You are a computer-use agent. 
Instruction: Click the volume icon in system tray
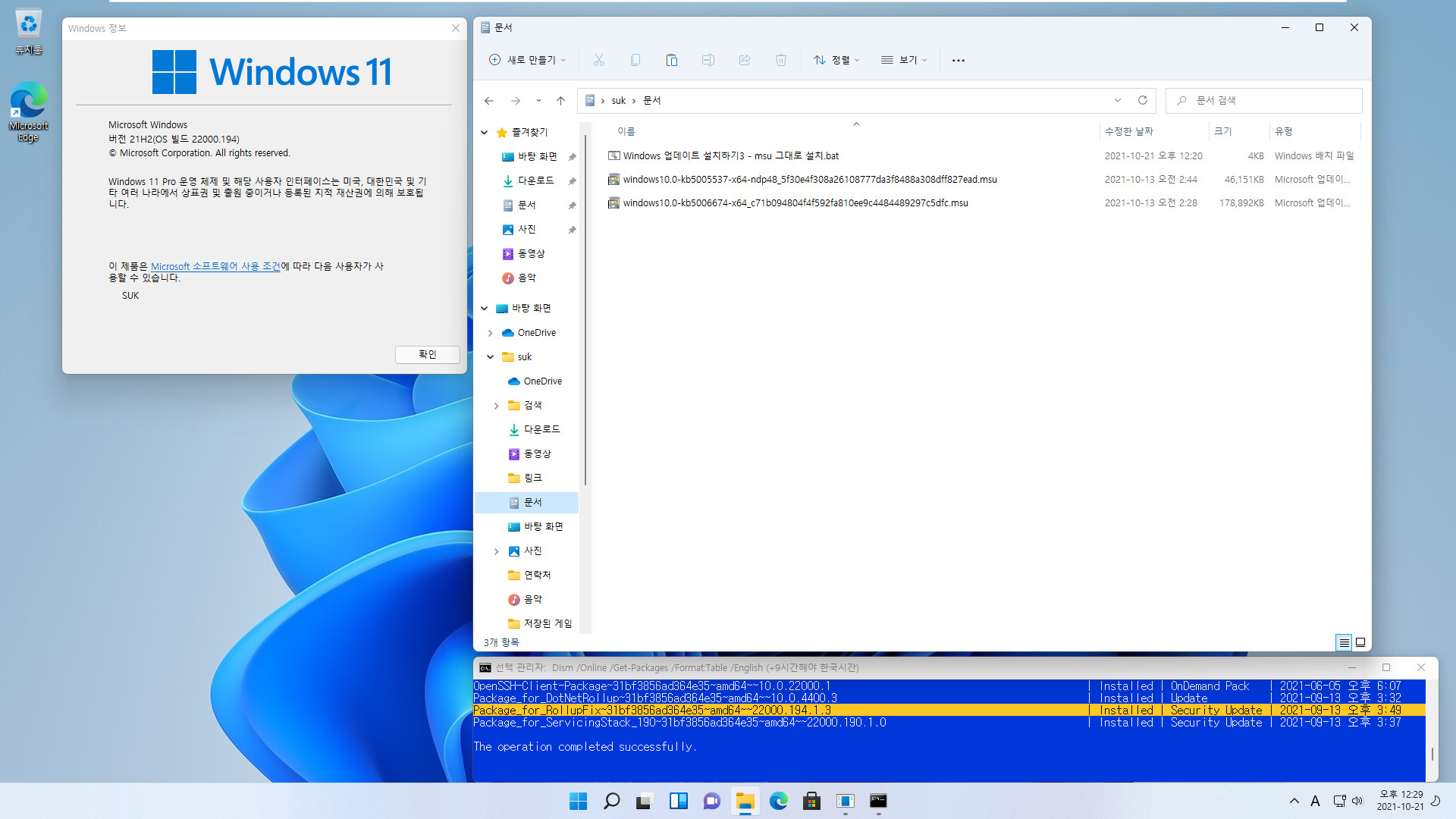1357,801
